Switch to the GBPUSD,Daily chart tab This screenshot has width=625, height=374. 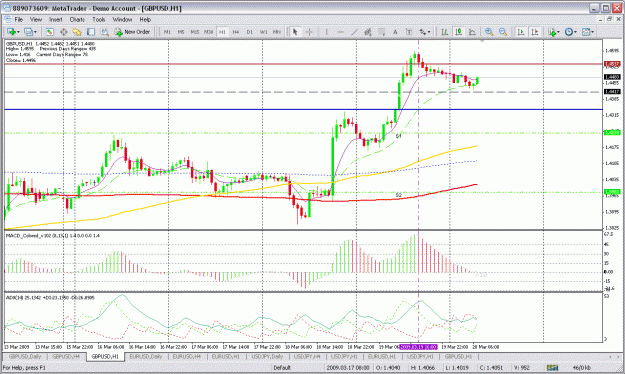tap(25, 356)
